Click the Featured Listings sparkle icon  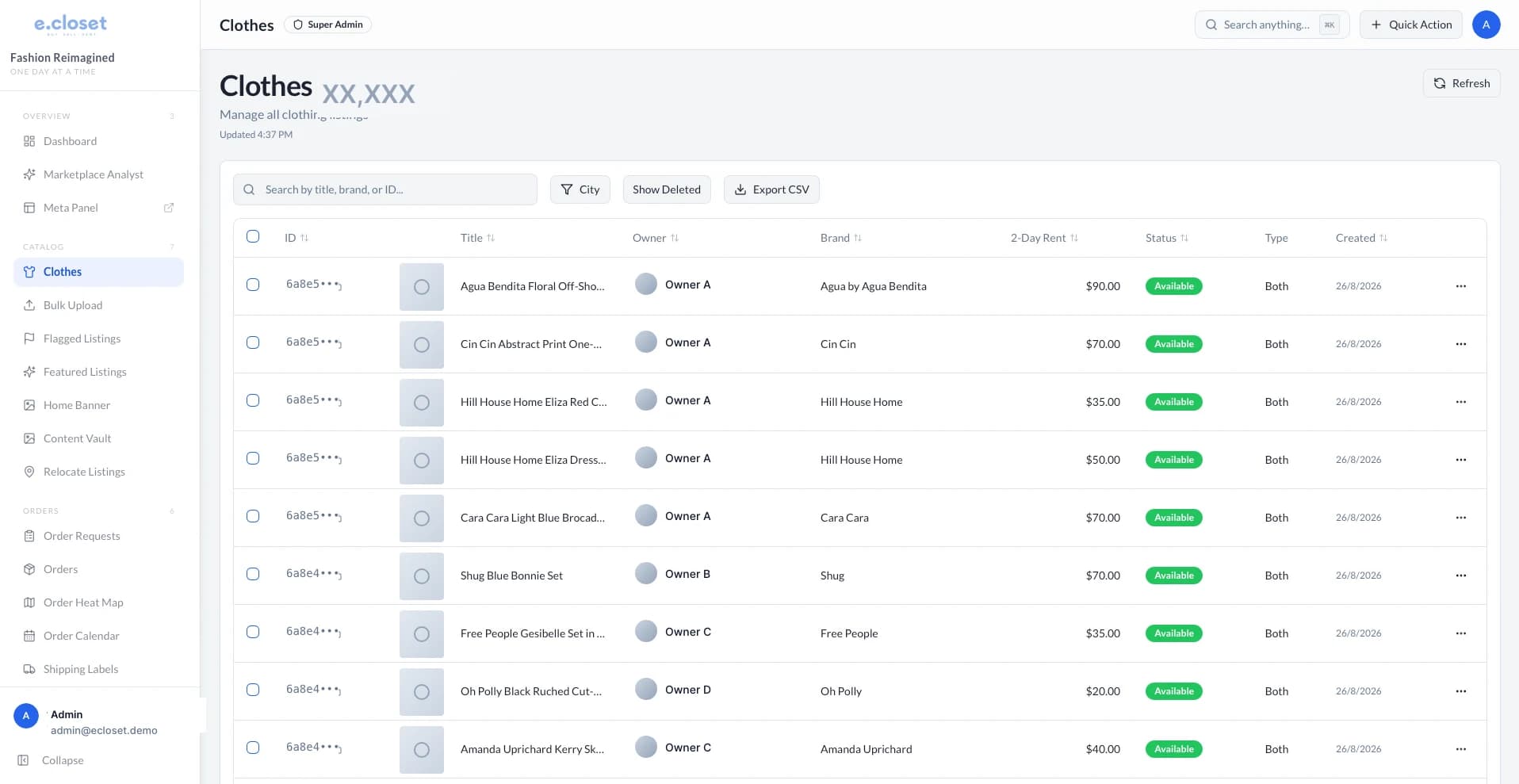(29, 372)
